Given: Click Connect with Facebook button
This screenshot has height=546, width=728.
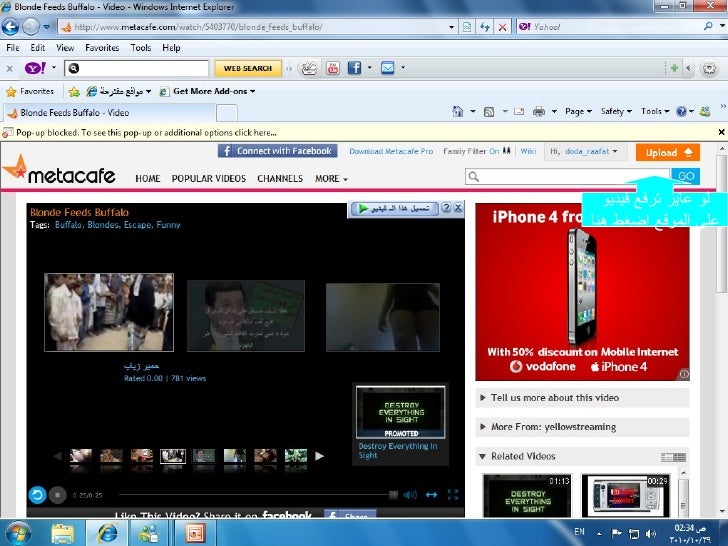Looking at the screenshot, I should (x=278, y=151).
